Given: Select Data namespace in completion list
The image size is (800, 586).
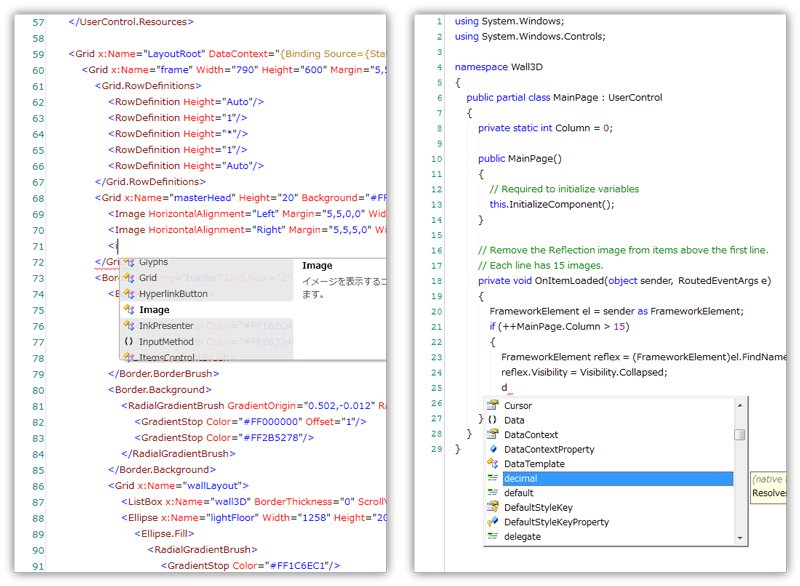Looking at the screenshot, I should (x=514, y=420).
